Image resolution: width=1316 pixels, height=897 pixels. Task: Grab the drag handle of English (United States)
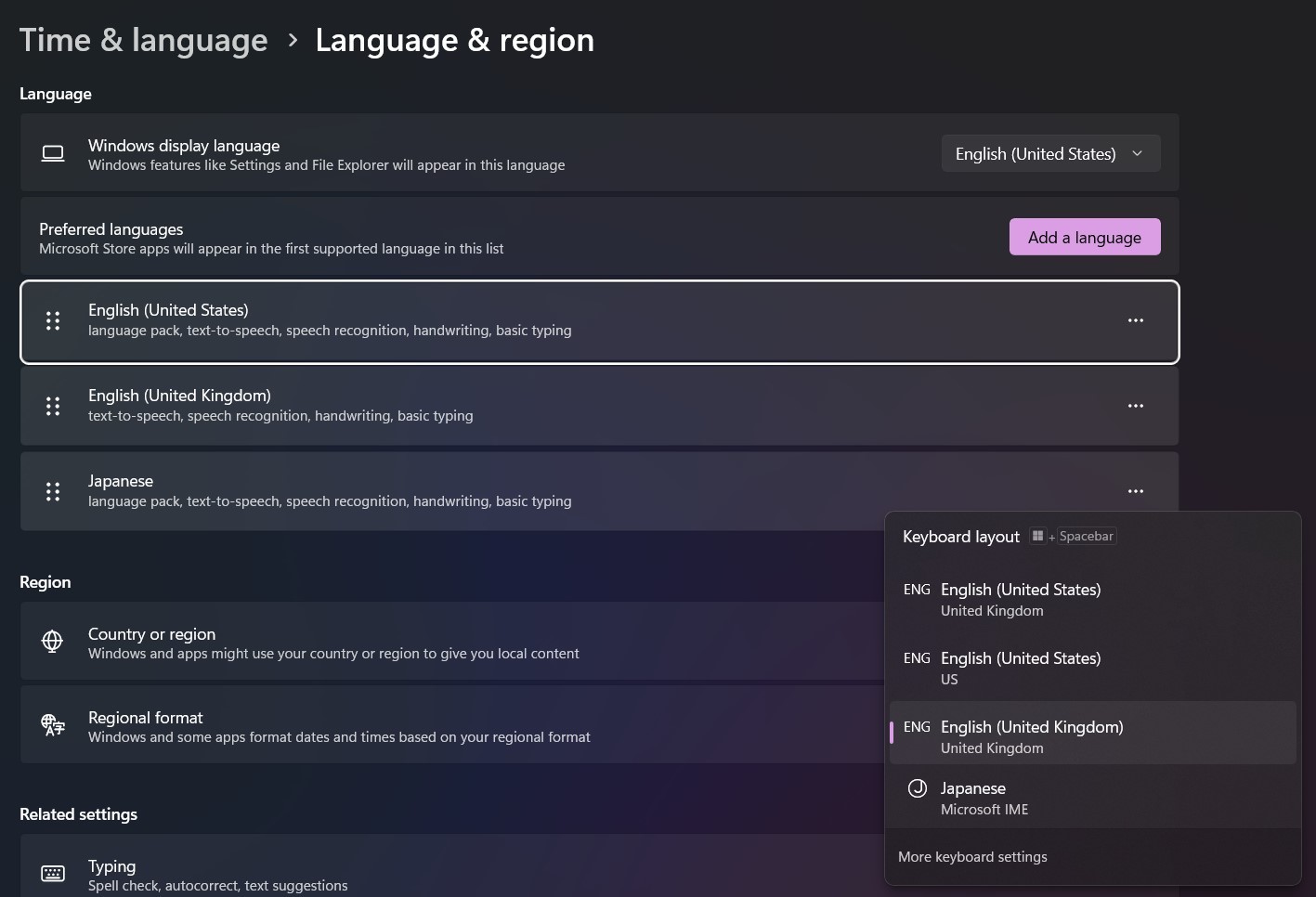(53, 320)
